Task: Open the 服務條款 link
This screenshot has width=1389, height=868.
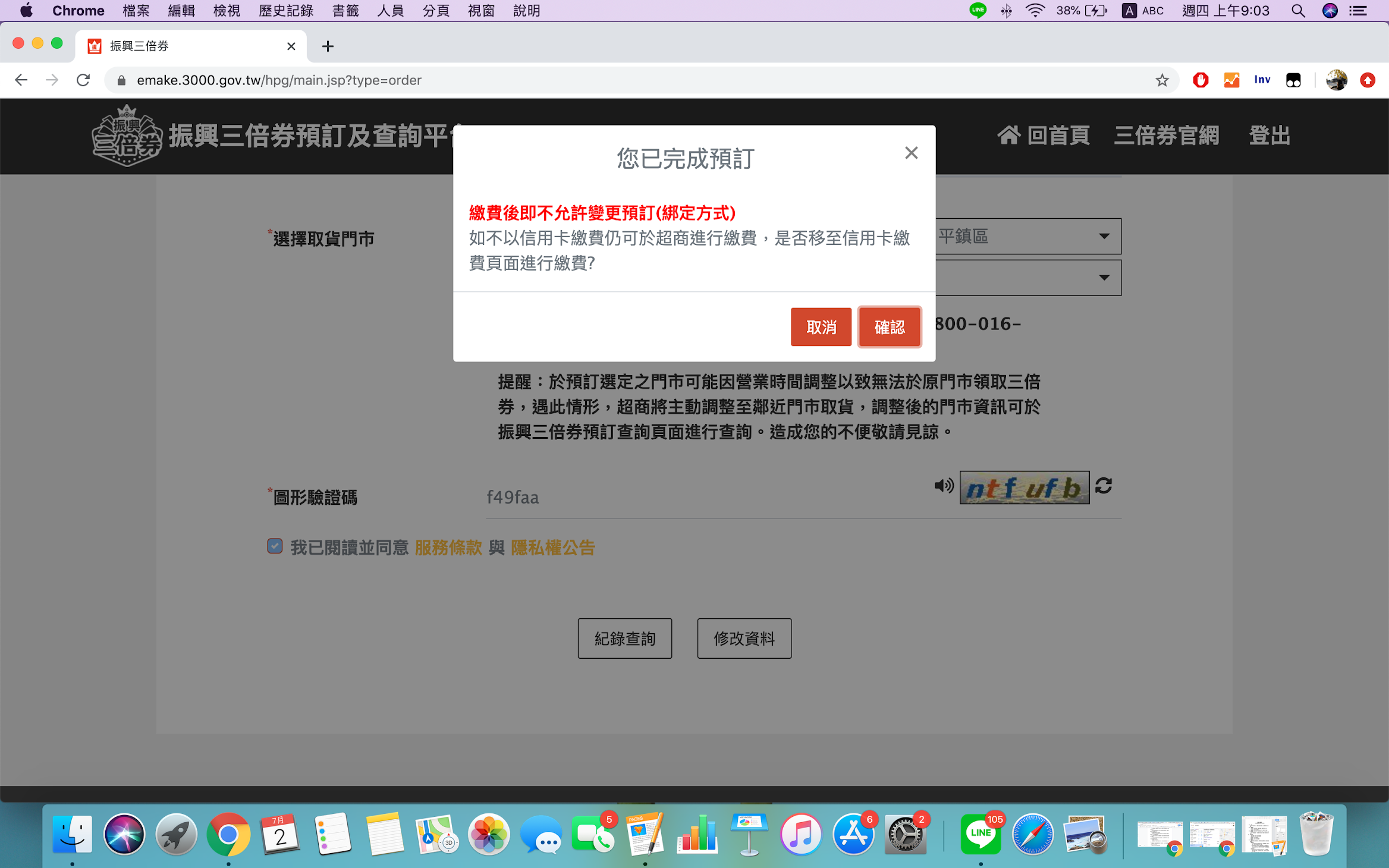Action: pos(448,548)
